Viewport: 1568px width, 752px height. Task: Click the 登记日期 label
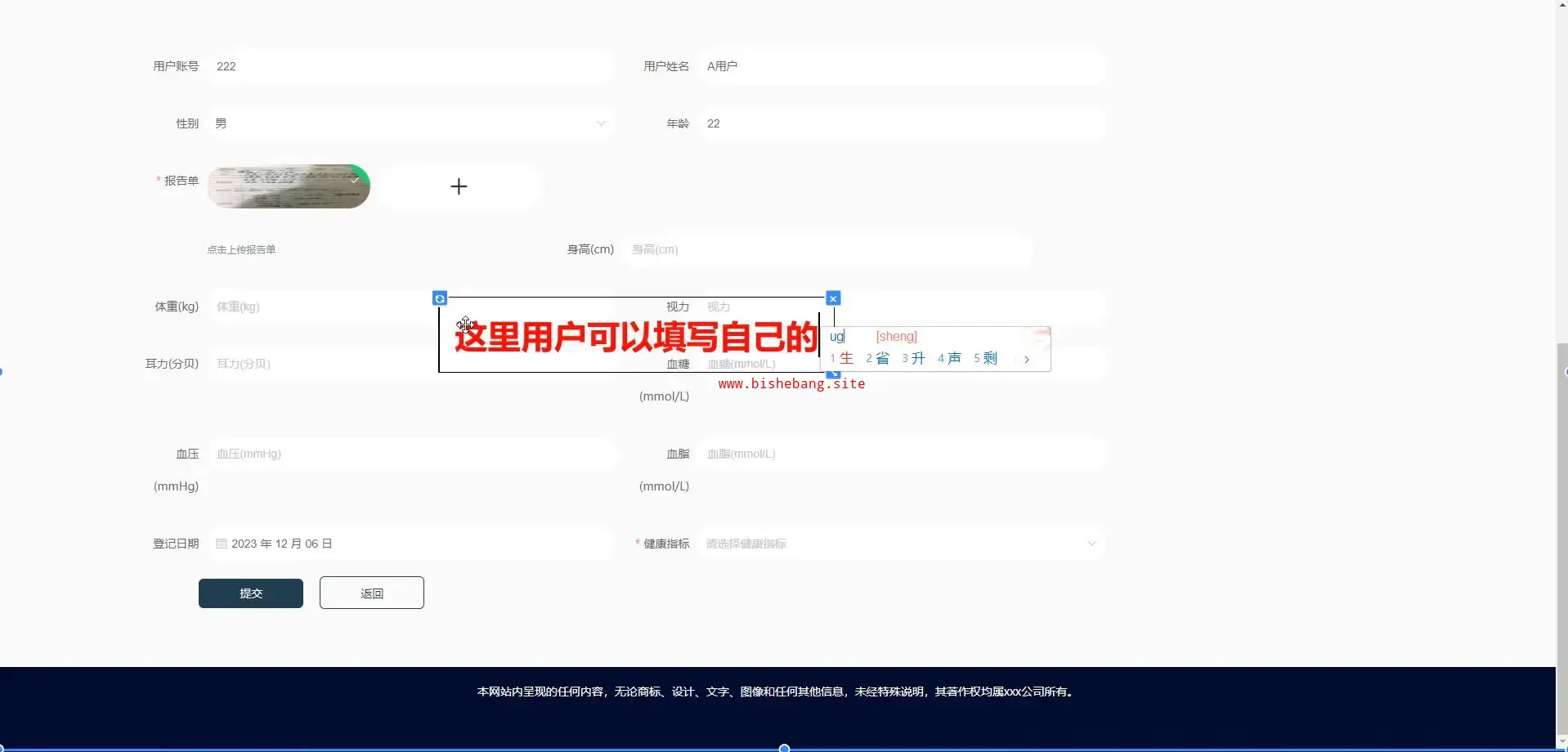point(176,544)
